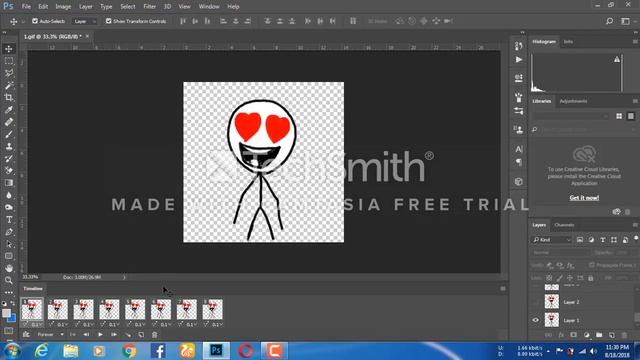Open the Timeline panel flyout menu
The height and width of the screenshot is (360, 640).
tap(503, 289)
